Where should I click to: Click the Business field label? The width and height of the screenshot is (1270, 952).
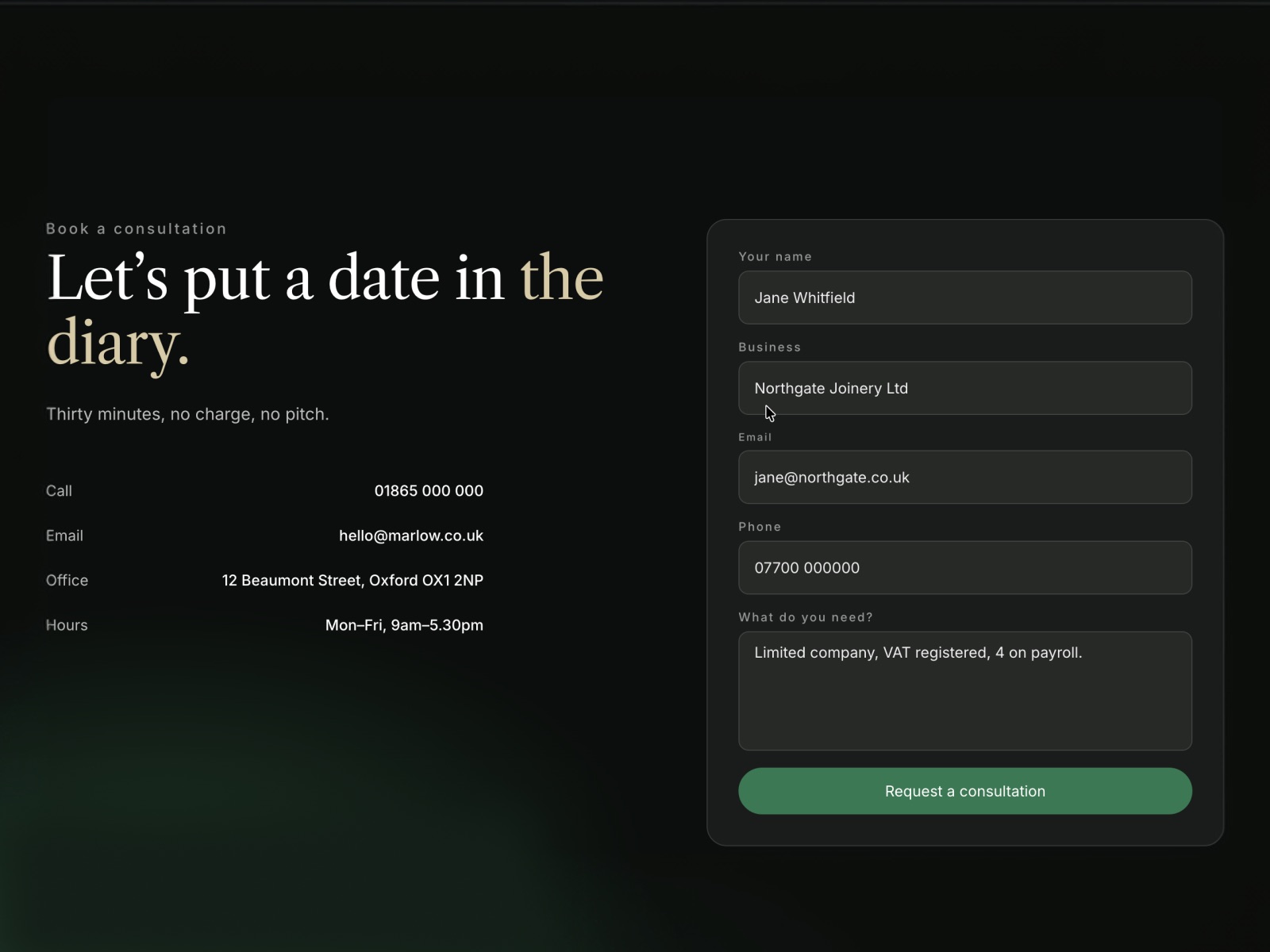pos(769,347)
